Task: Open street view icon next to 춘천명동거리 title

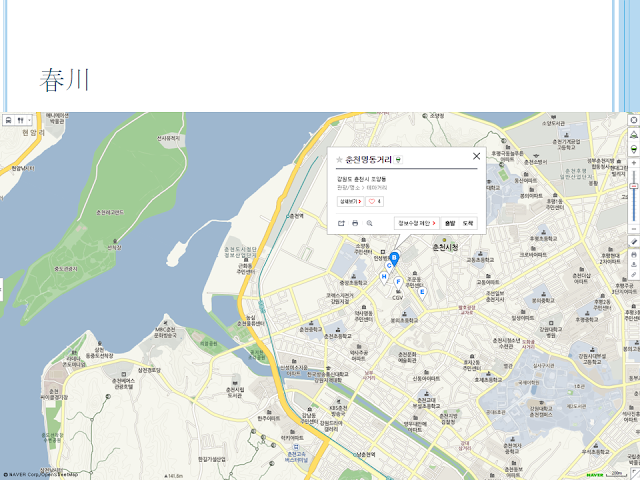Action: click(x=399, y=160)
